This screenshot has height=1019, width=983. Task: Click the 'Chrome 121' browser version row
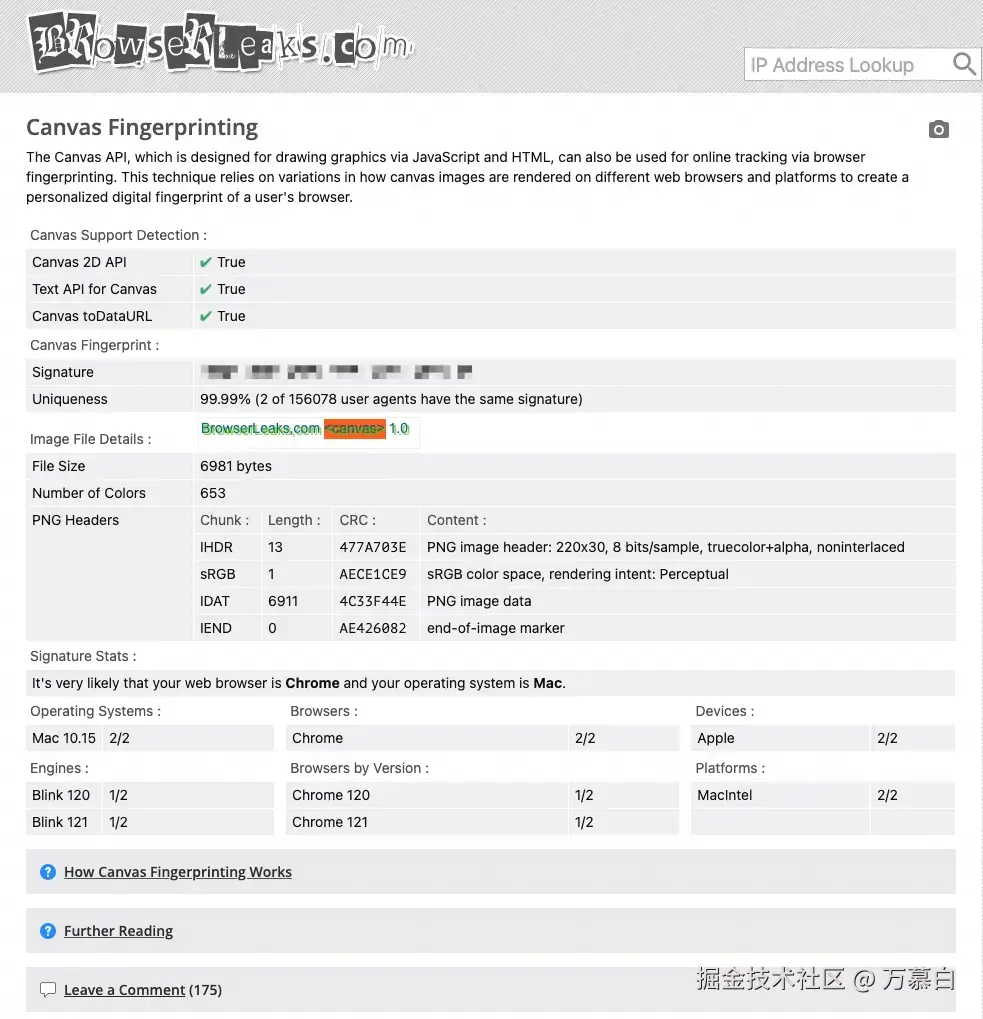(x=482, y=822)
